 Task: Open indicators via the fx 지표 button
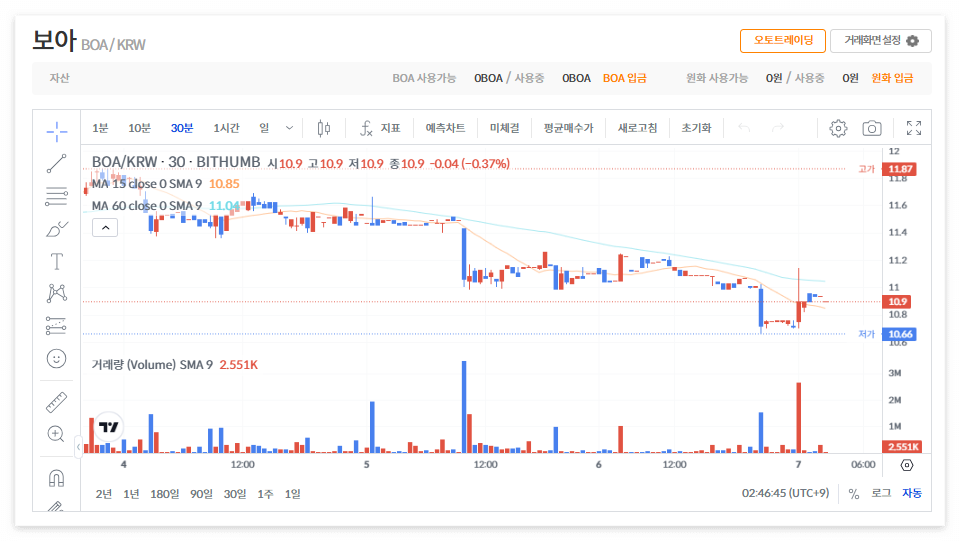(380, 128)
